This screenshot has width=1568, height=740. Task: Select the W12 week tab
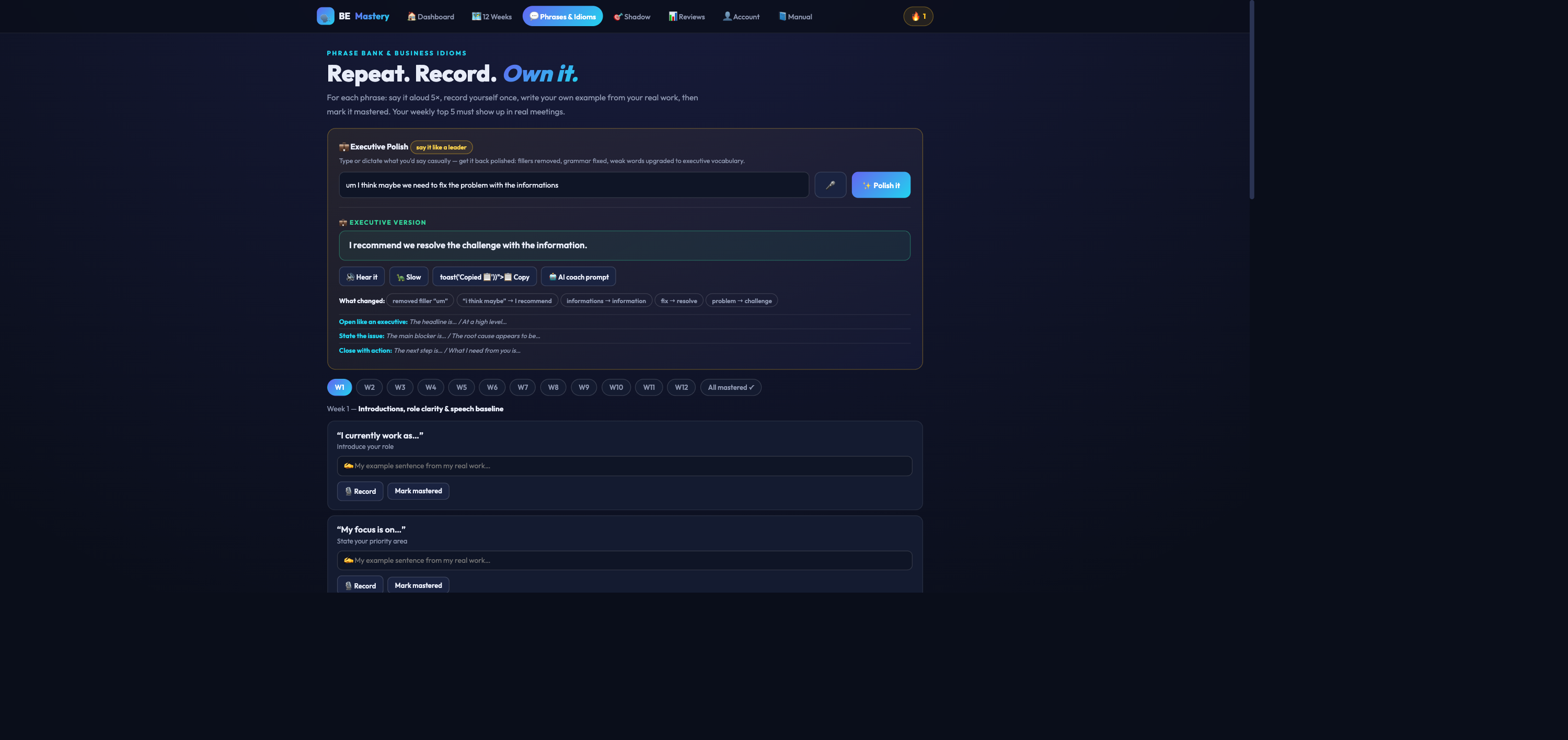[681, 388]
